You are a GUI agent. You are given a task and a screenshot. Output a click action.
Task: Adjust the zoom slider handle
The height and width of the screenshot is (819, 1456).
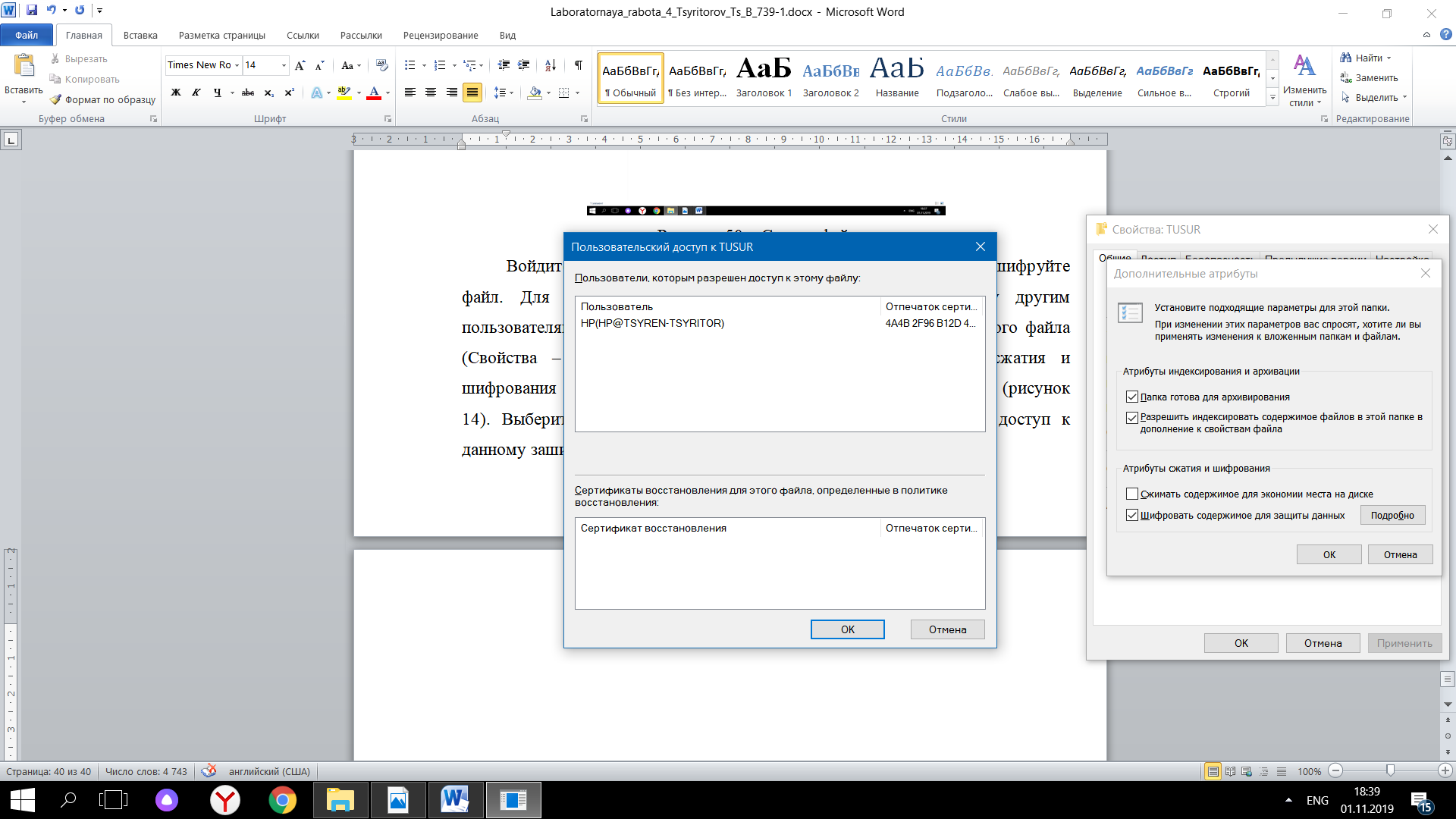(x=1390, y=770)
